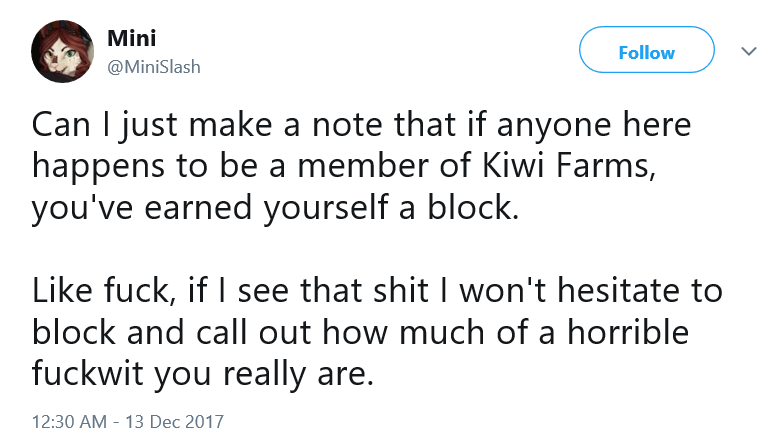
Task: Follow the @MiniSlash account
Action: pos(647,50)
